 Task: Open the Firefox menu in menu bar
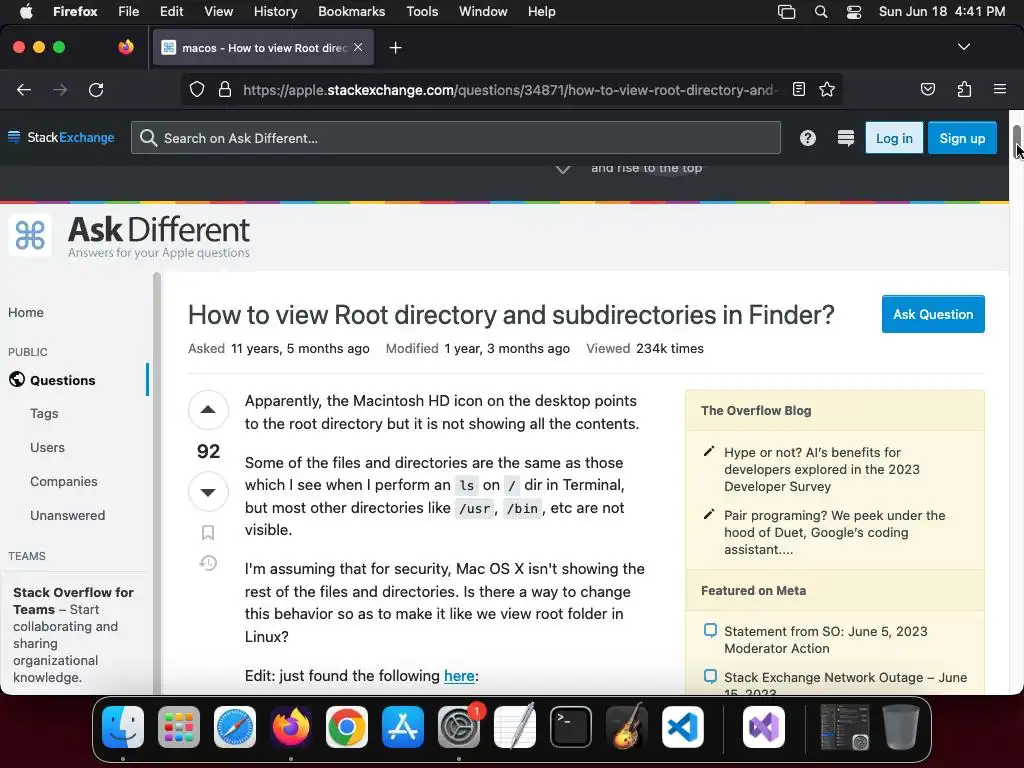pos(75,11)
